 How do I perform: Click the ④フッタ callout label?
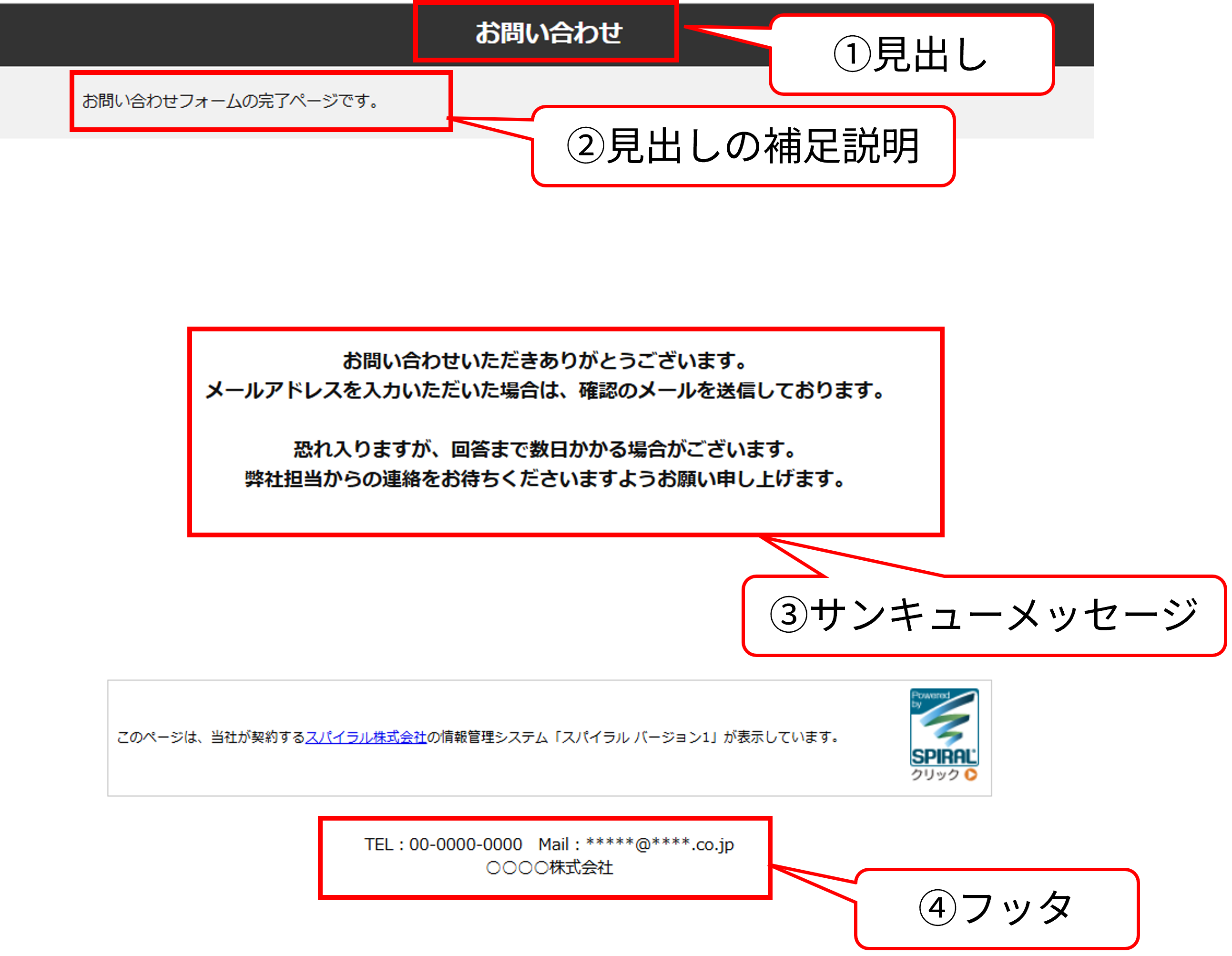pos(996,908)
